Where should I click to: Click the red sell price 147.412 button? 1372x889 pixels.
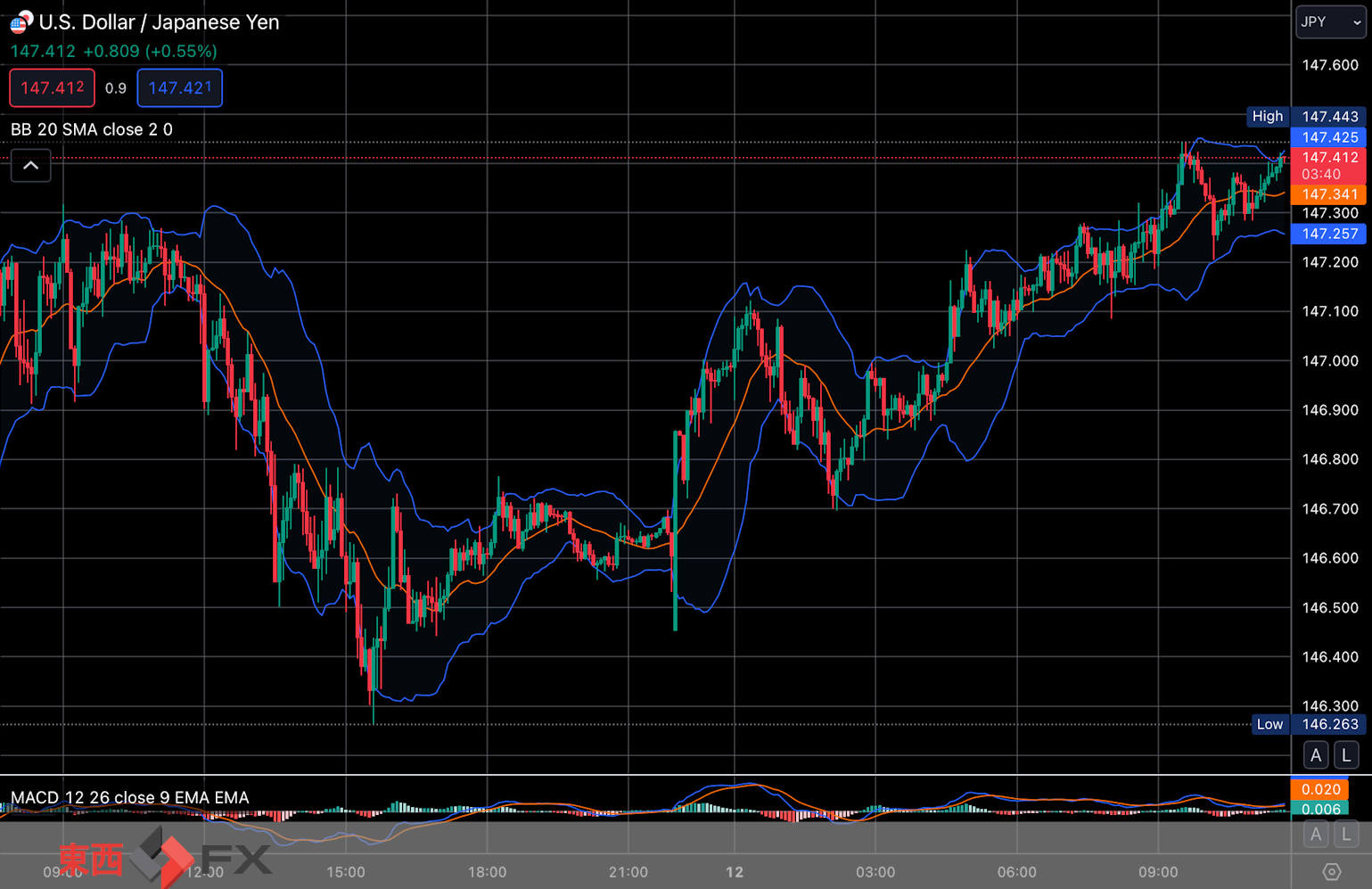pos(53,88)
